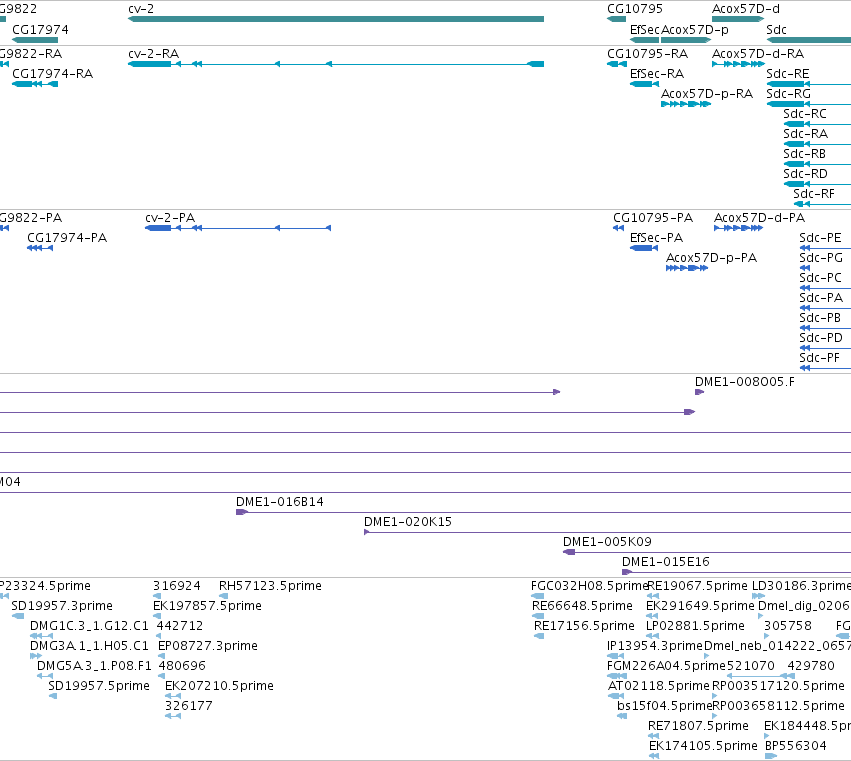Image resolution: width=851 pixels, height=761 pixels.
Task: Select the EK197857.5prime EST label
Action: (207, 606)
